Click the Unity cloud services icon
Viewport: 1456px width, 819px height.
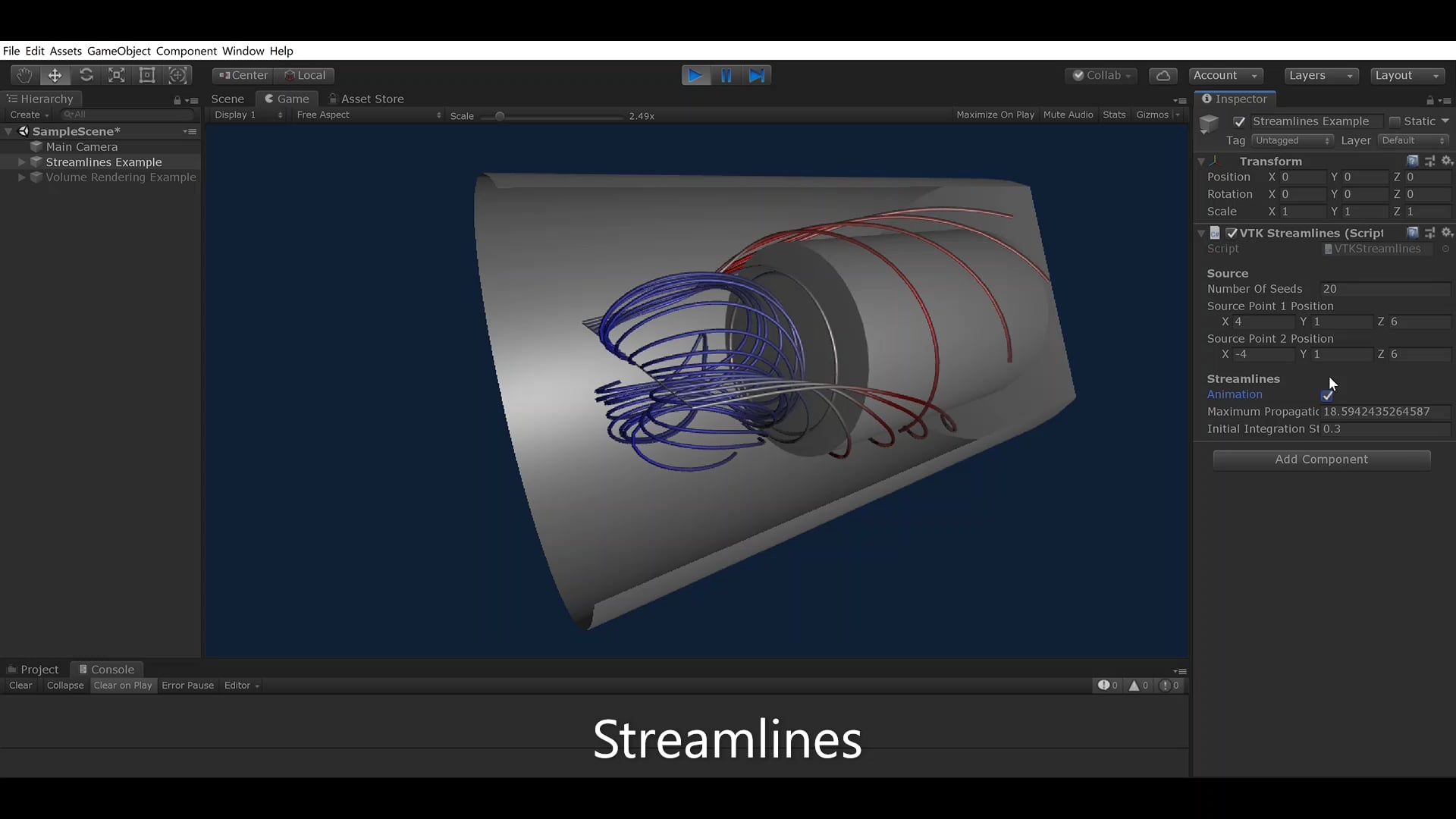point(1163,75)
